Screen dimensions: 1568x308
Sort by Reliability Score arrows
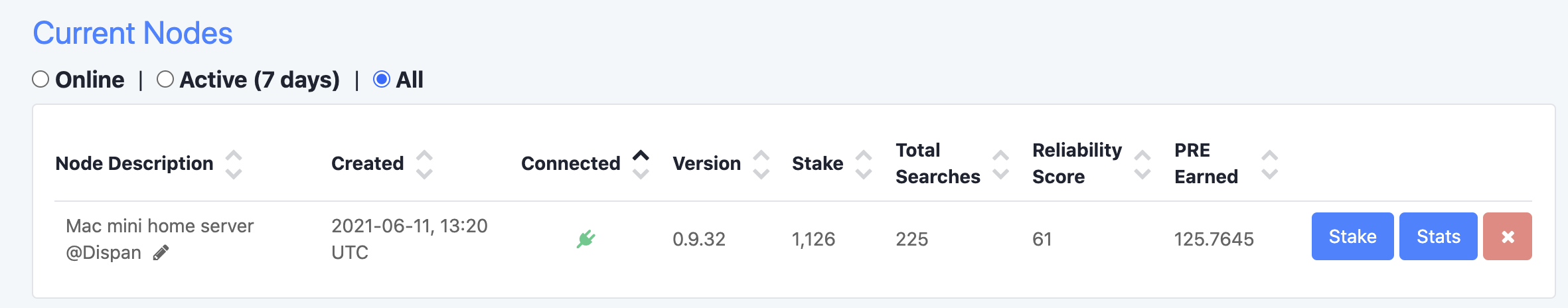coord(1142,165)
